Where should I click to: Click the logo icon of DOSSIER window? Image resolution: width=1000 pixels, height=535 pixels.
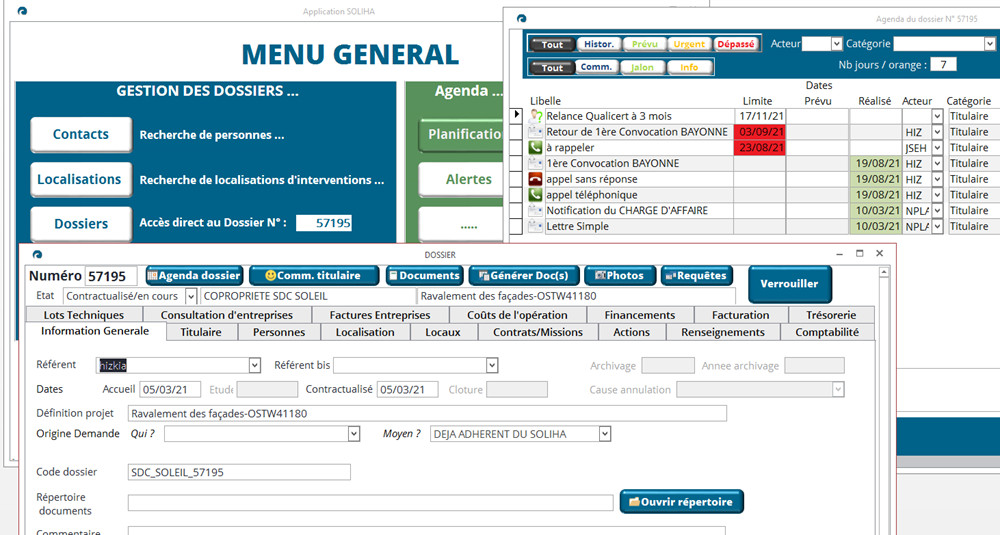38,254
